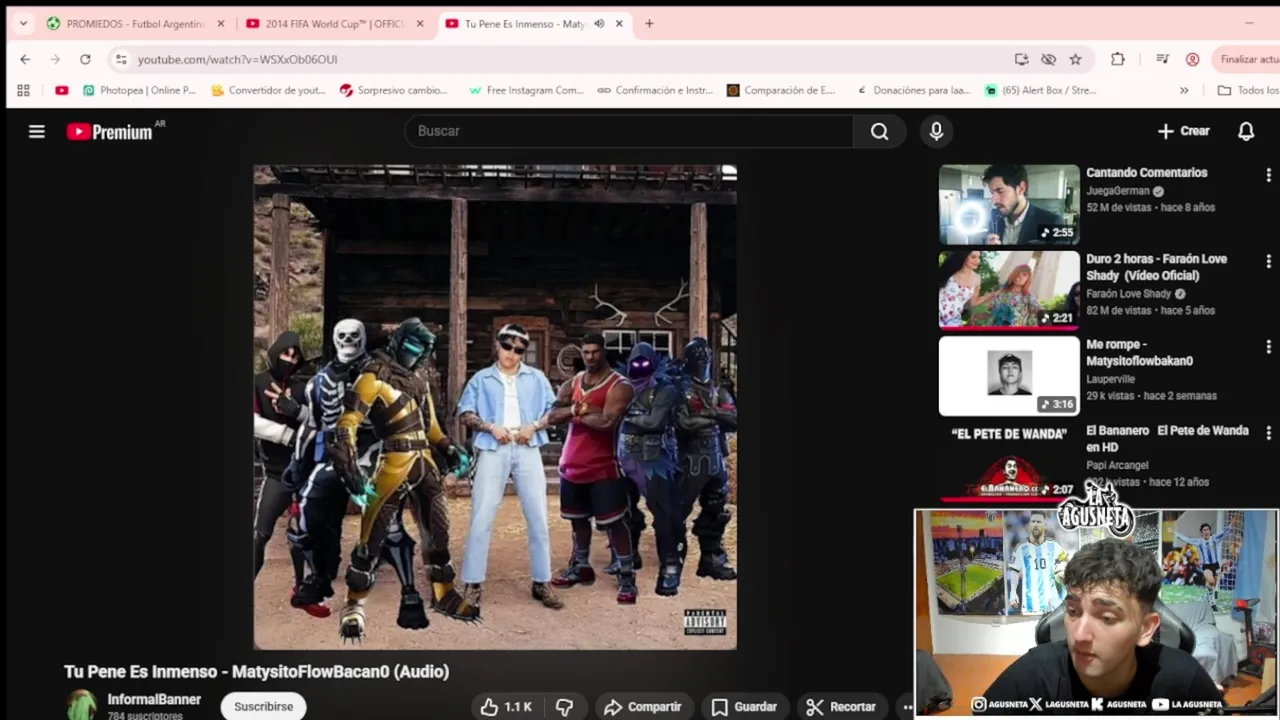
Task: Subscribe using the Suscribirse button
Action: pyautogui.click(x=264, y=706)
